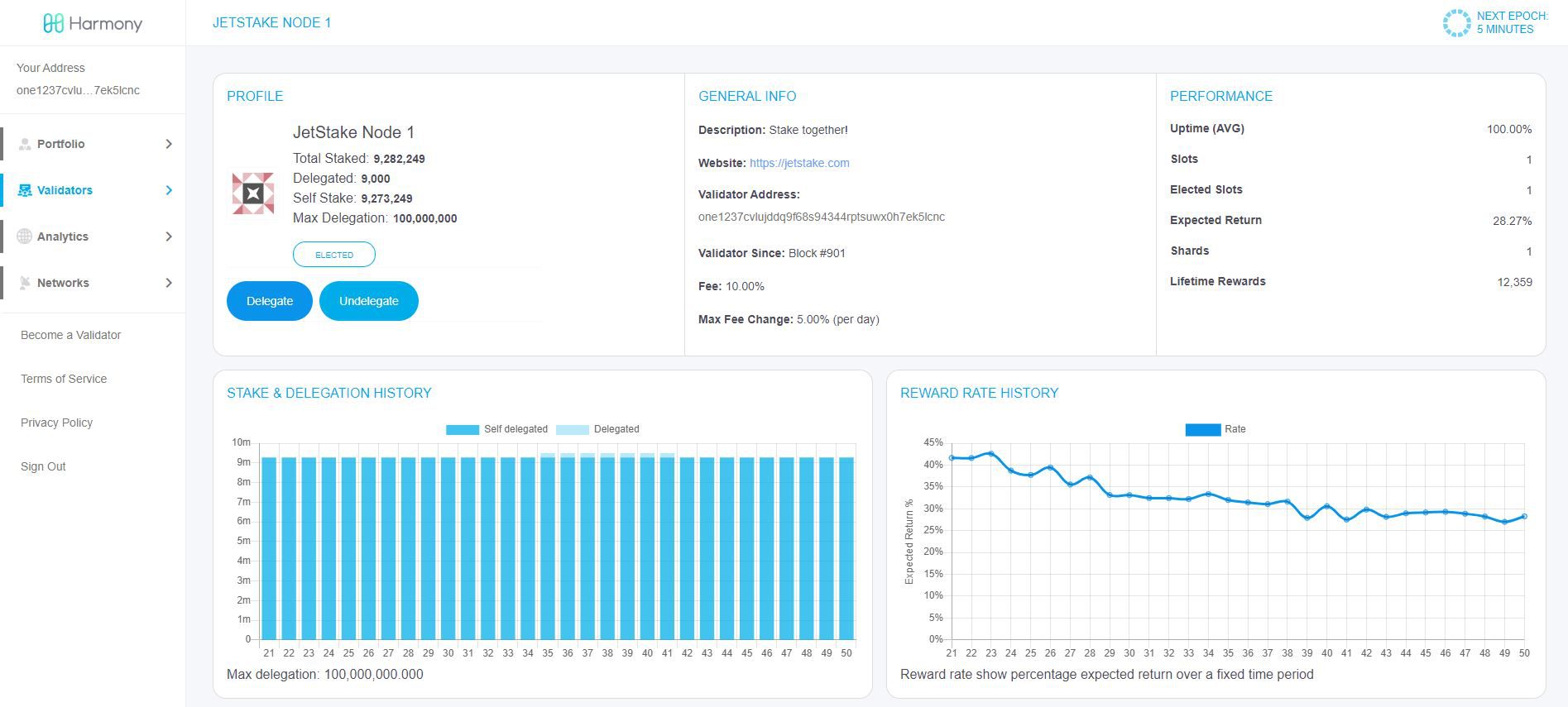Click the Undelegate button
Screen dimensions: 1568x707
pos(369,301)
